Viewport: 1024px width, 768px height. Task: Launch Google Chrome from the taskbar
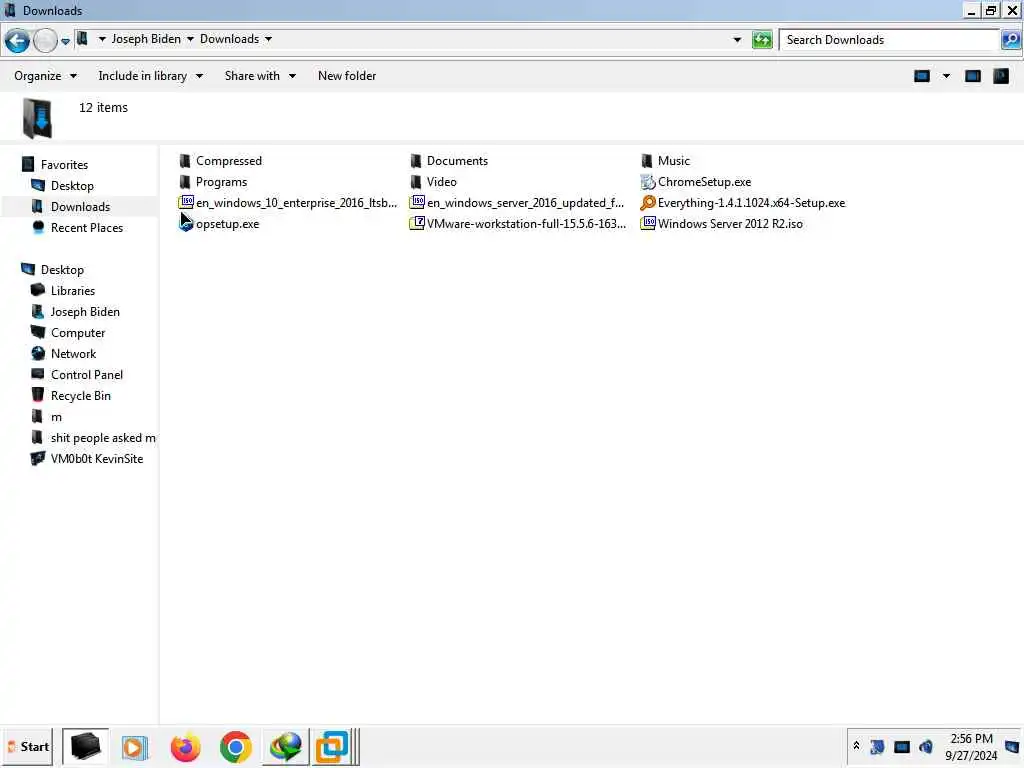(236, 747)
